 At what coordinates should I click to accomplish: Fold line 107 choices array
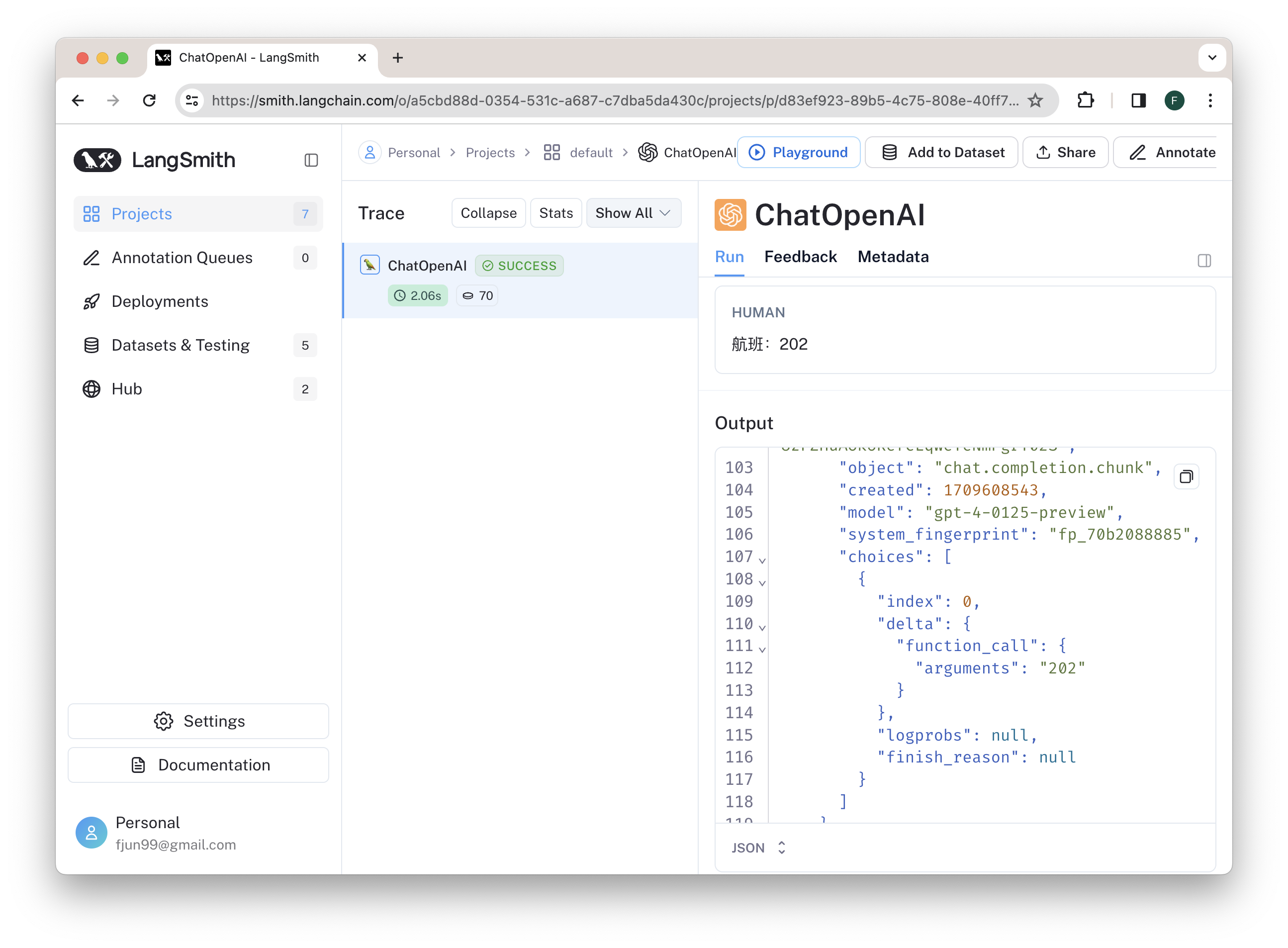(762, 560)
